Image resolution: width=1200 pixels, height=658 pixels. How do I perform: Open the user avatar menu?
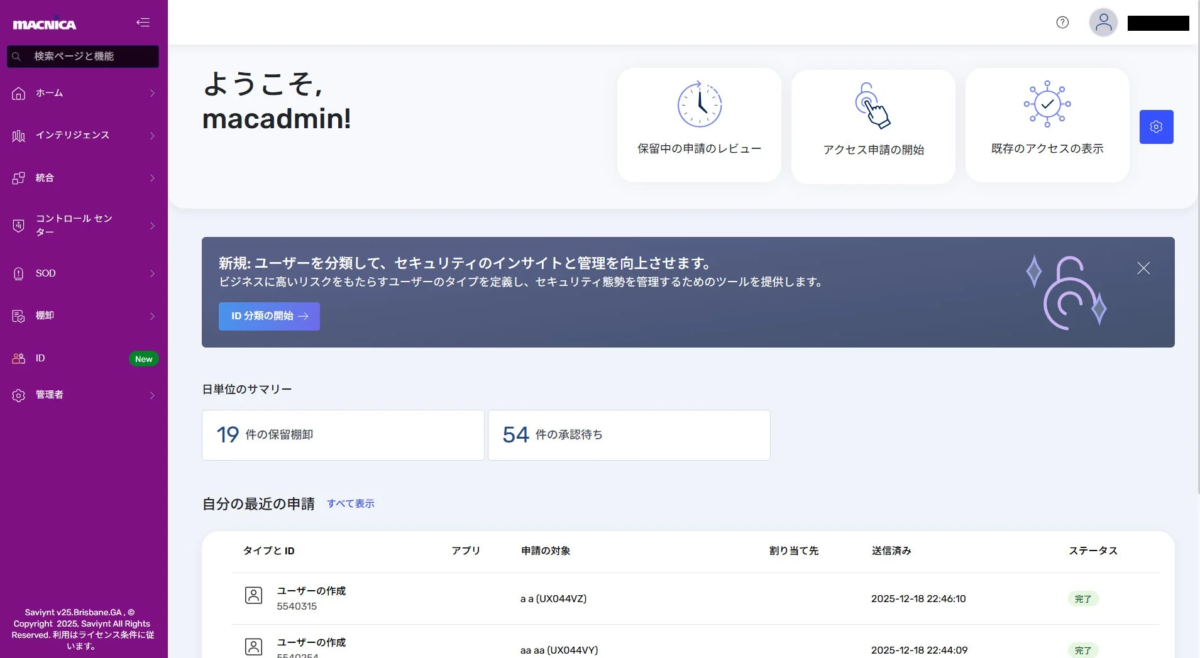pos(1103,22)
